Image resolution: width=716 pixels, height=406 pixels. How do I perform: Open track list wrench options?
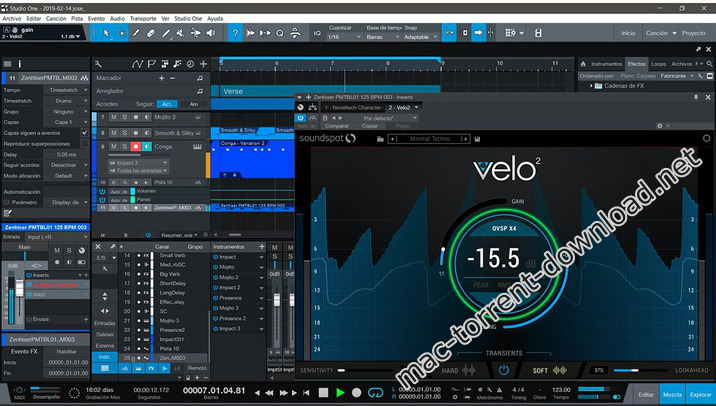98,64
